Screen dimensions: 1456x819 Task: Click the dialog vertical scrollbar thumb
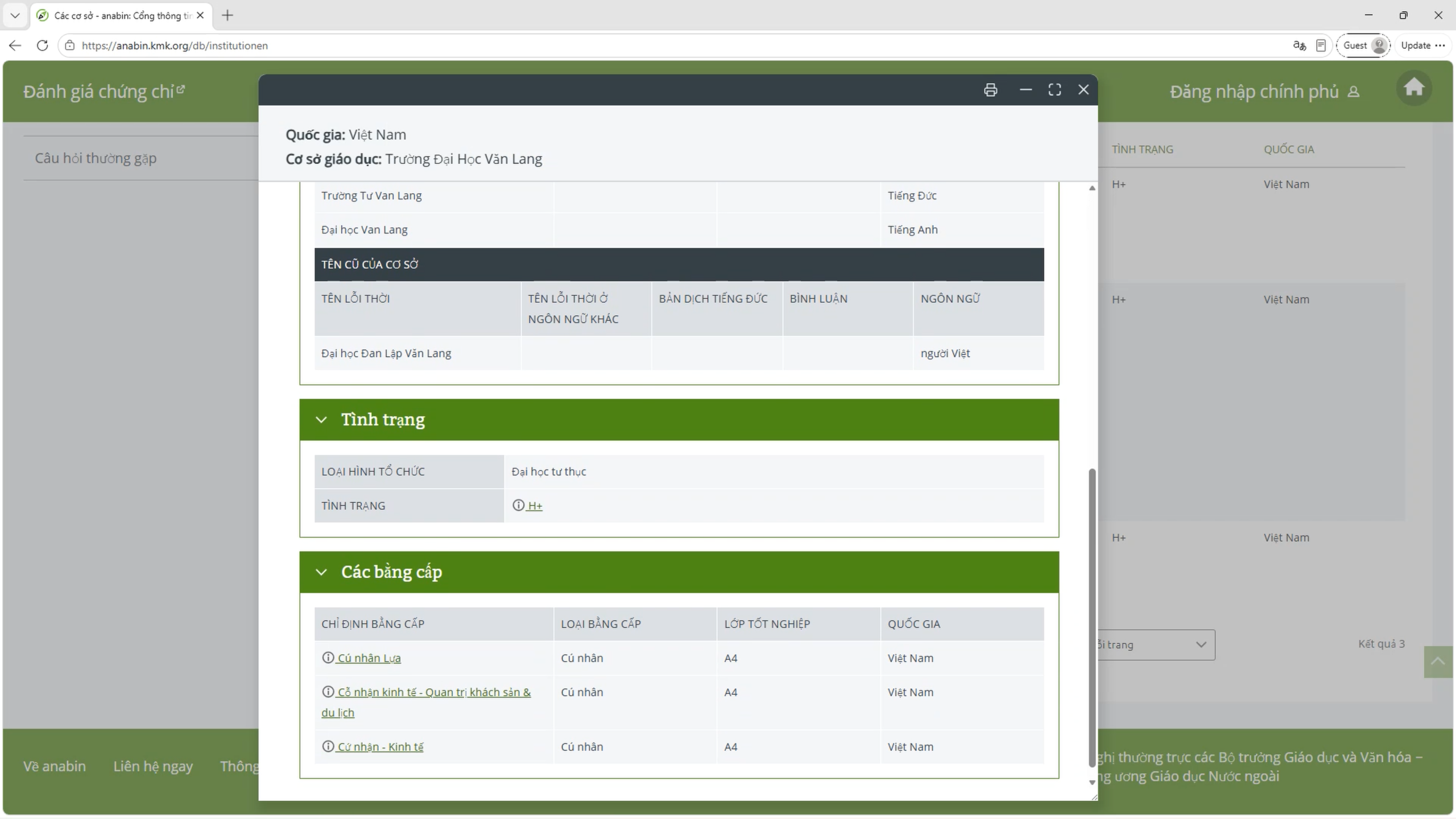(x=1091, y=617)
